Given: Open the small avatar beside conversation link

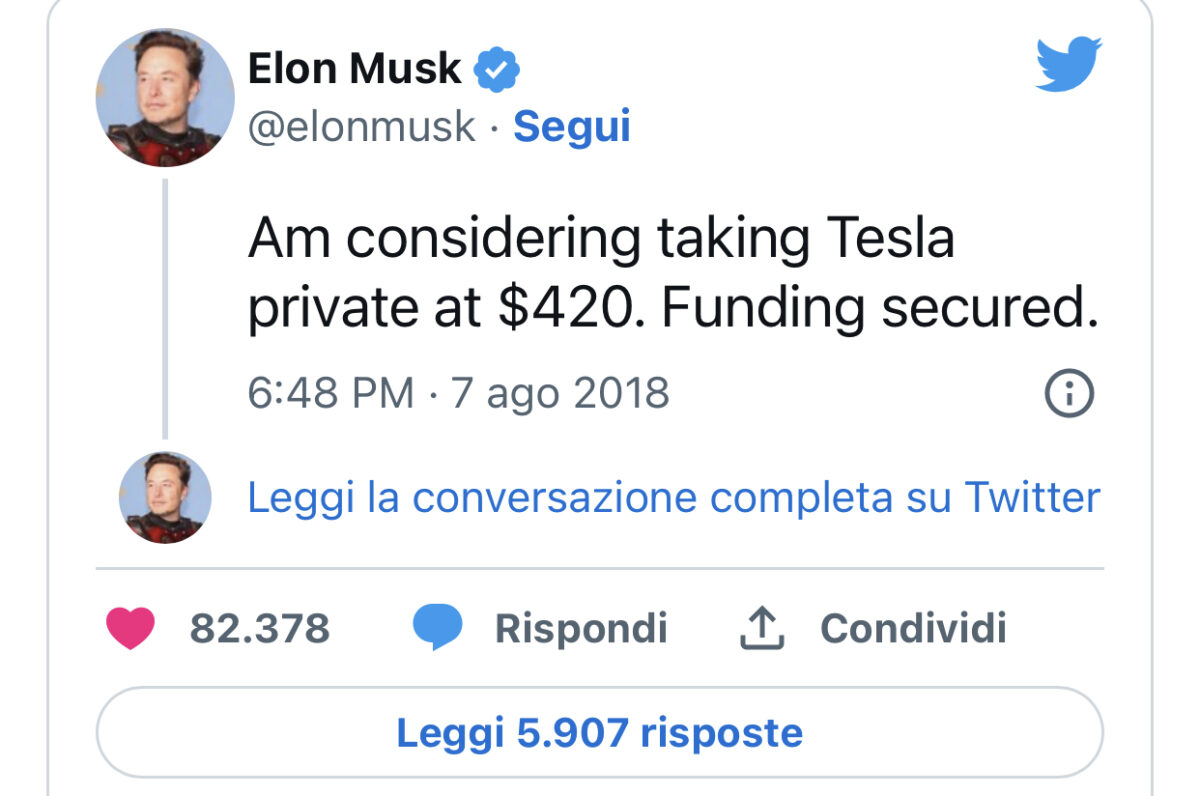Looking at the screenshot, I should [x=165, y=497].
